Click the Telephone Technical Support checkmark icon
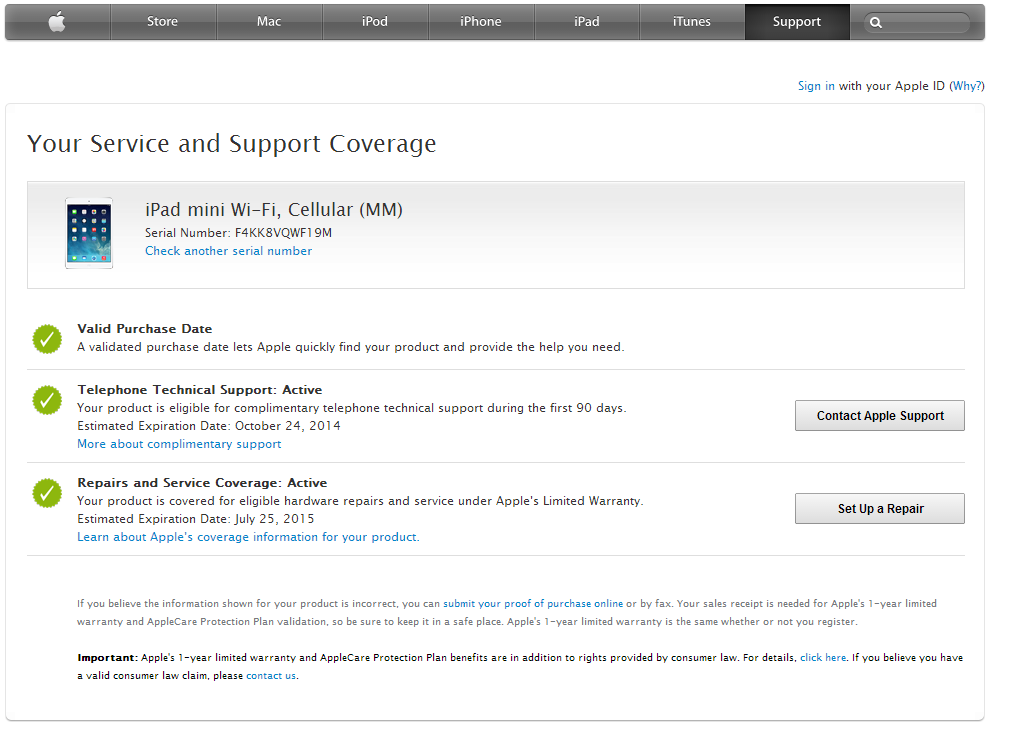The width and height of the screenshot is (1032, 745). (47, 400)
